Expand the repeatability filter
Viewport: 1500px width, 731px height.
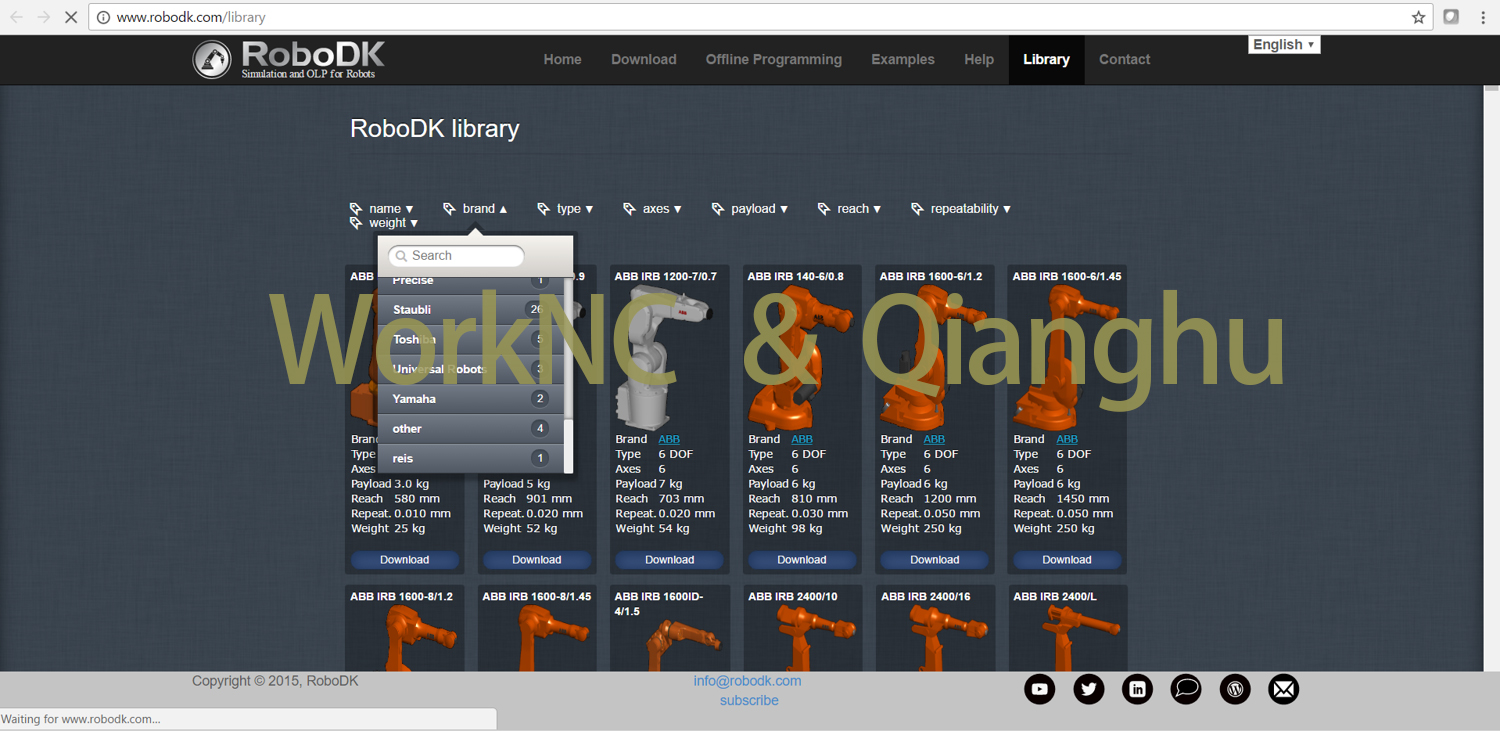961,208
